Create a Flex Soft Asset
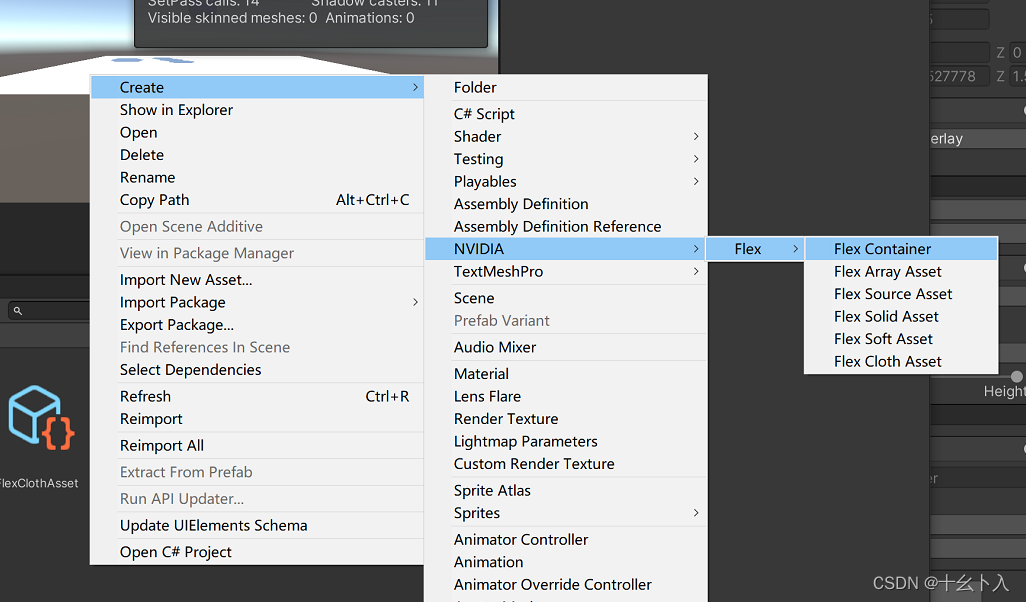1026x602 pixels. click(885, 338)
